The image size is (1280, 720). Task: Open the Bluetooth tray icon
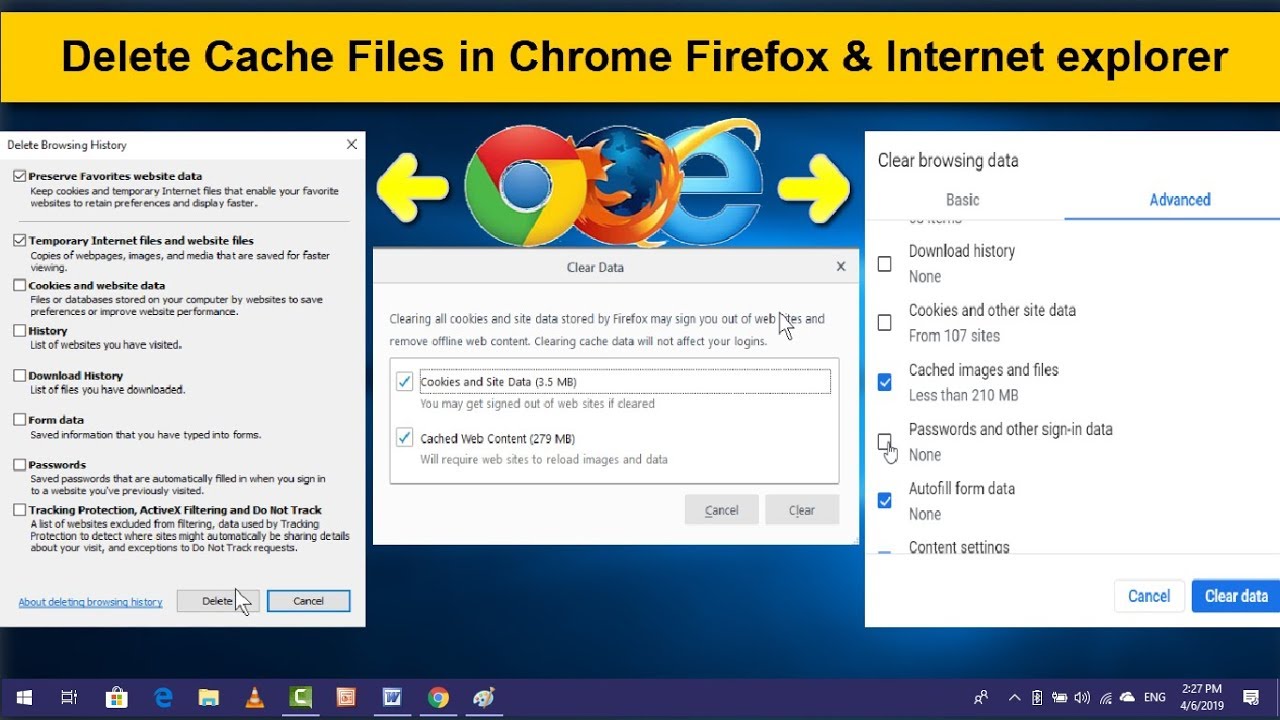pos(1037,697)
